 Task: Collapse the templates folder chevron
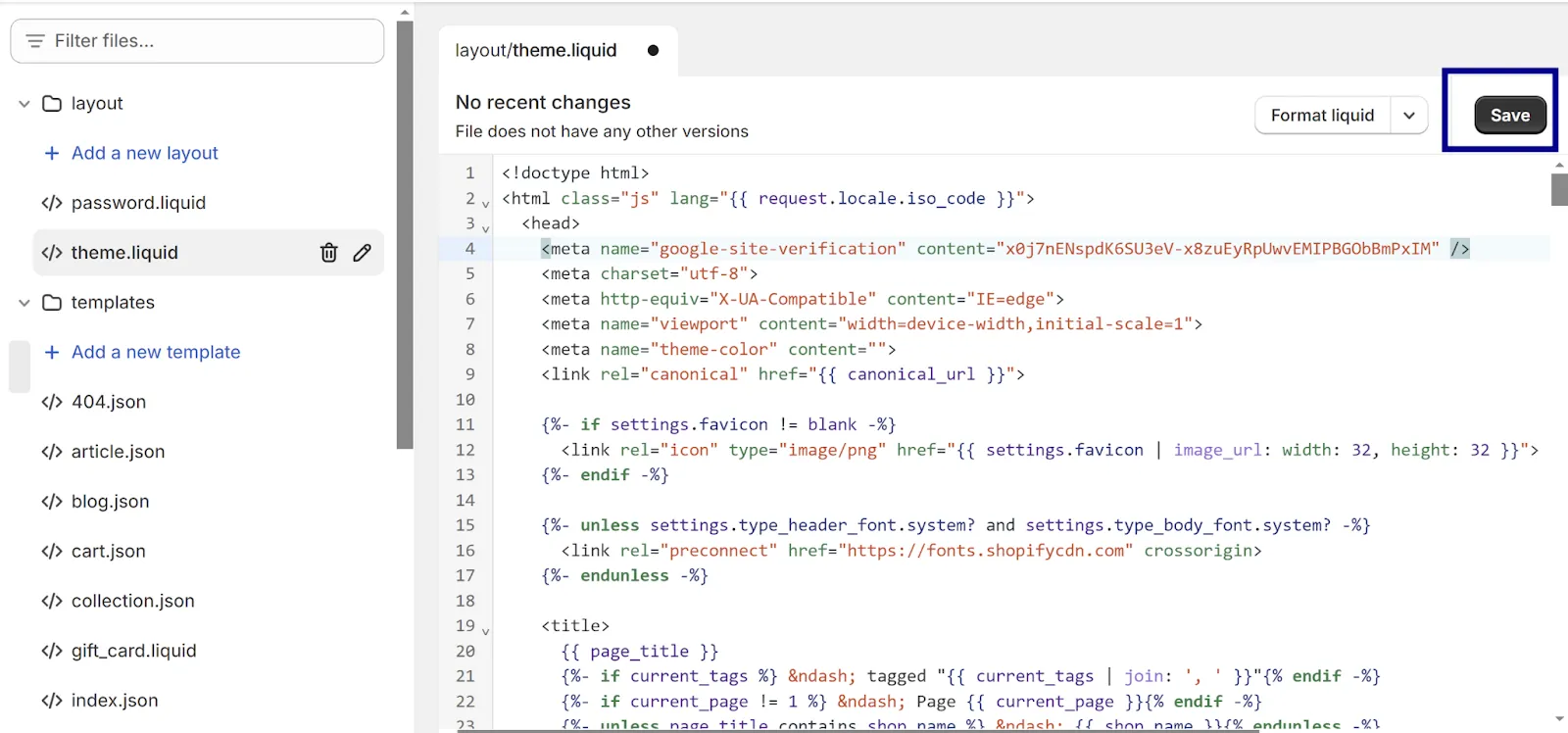click(24, 303)
